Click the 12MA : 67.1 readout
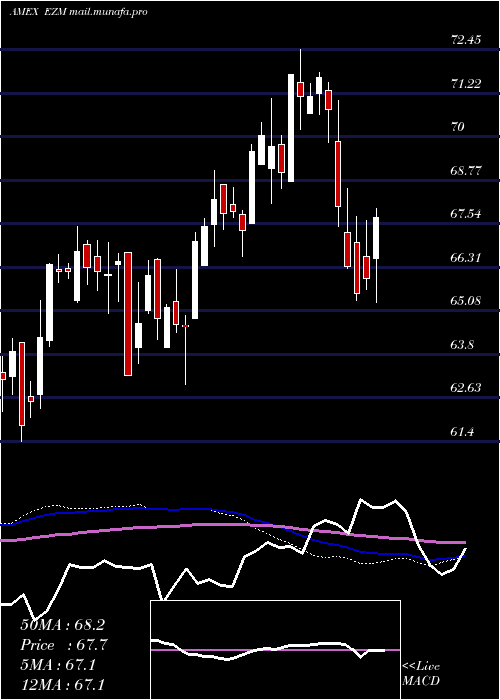The height and width of the screenshot is (700, 500). click(x=62, y=684)
